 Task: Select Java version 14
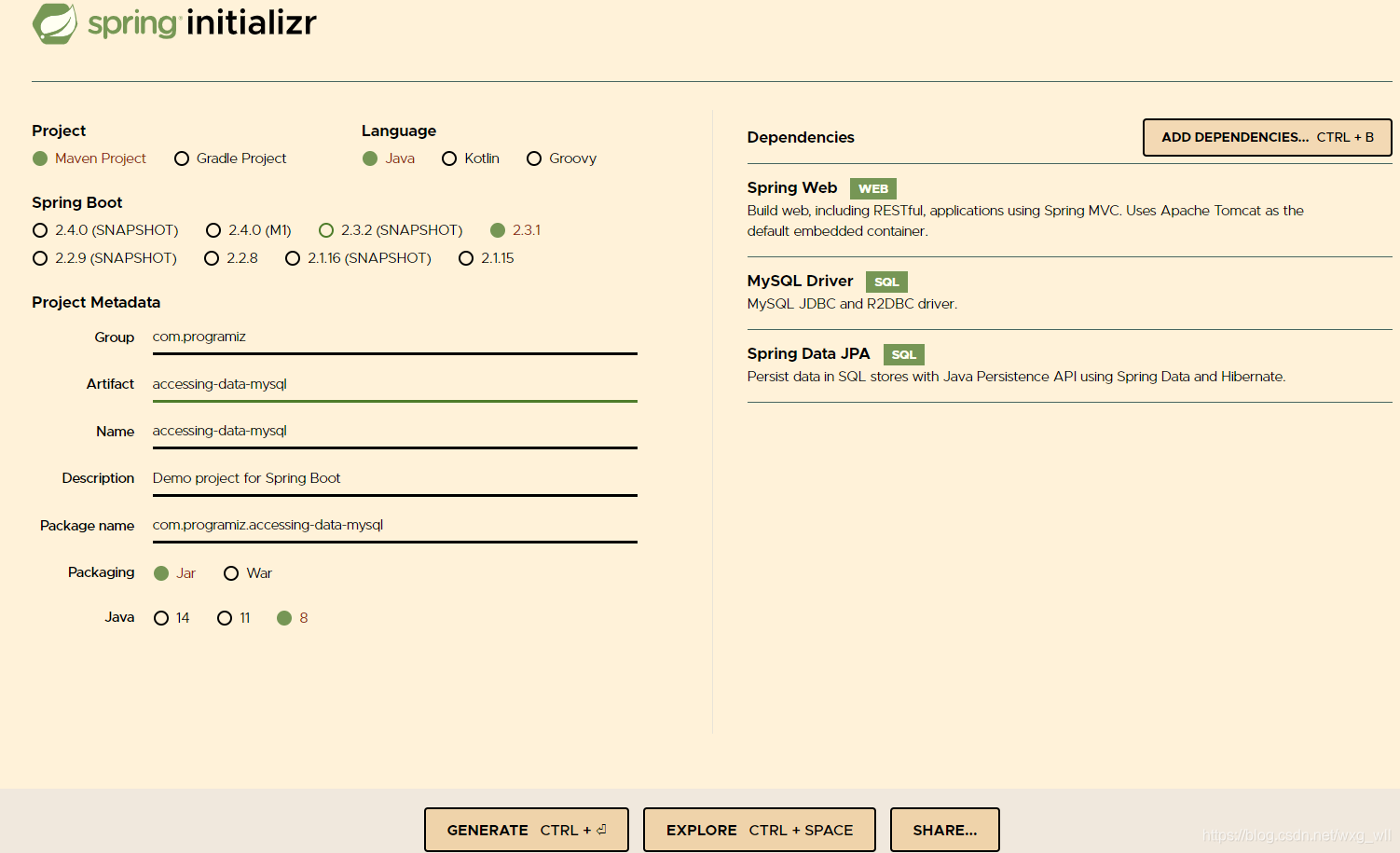coord(161,618)
